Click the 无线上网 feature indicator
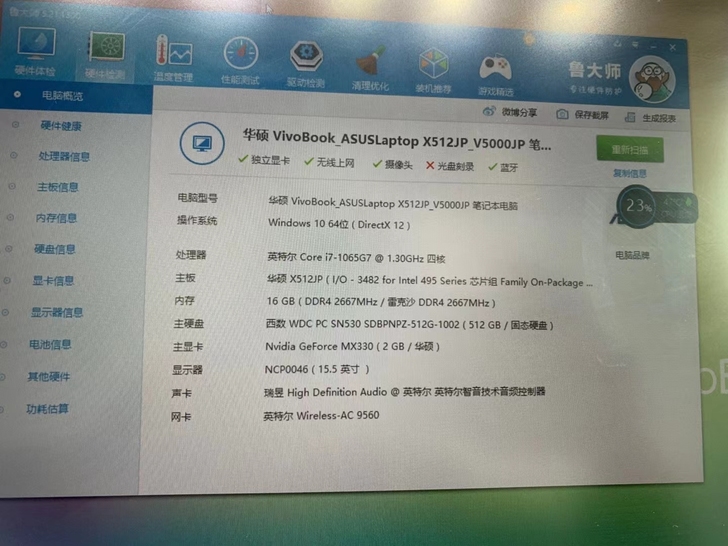 tap(330, 162)
